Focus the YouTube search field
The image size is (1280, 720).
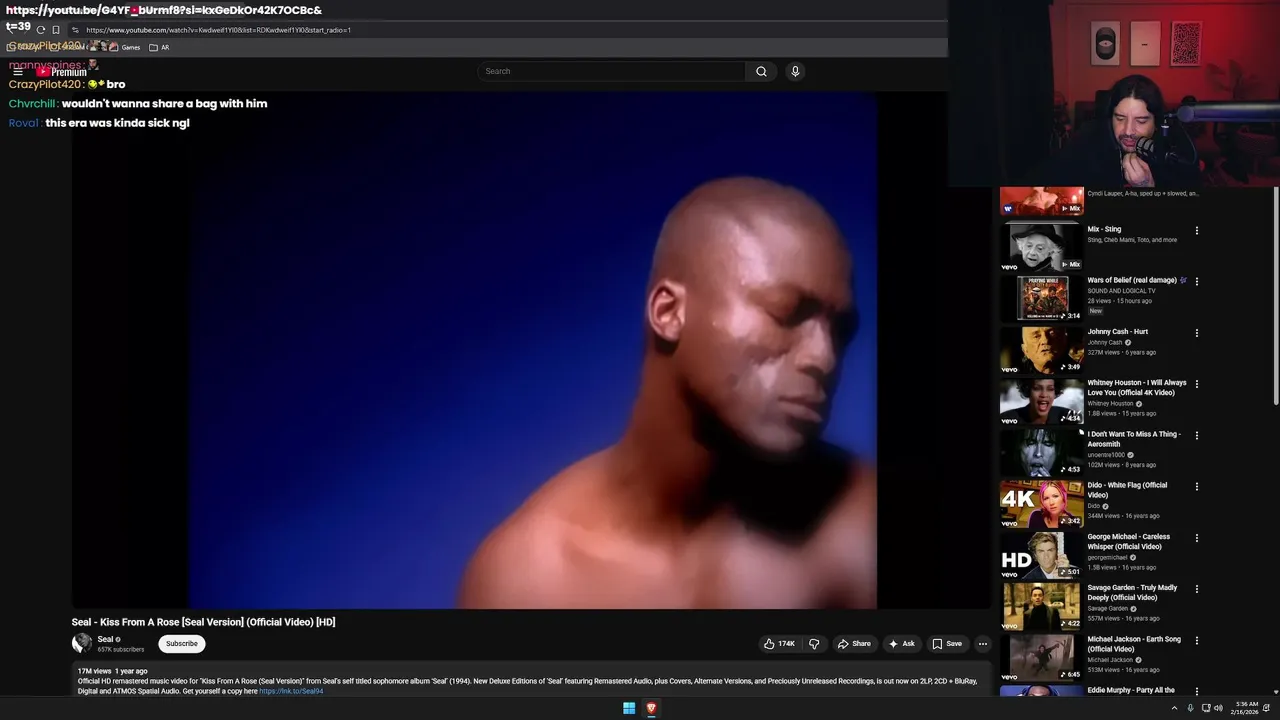[611, 71]
